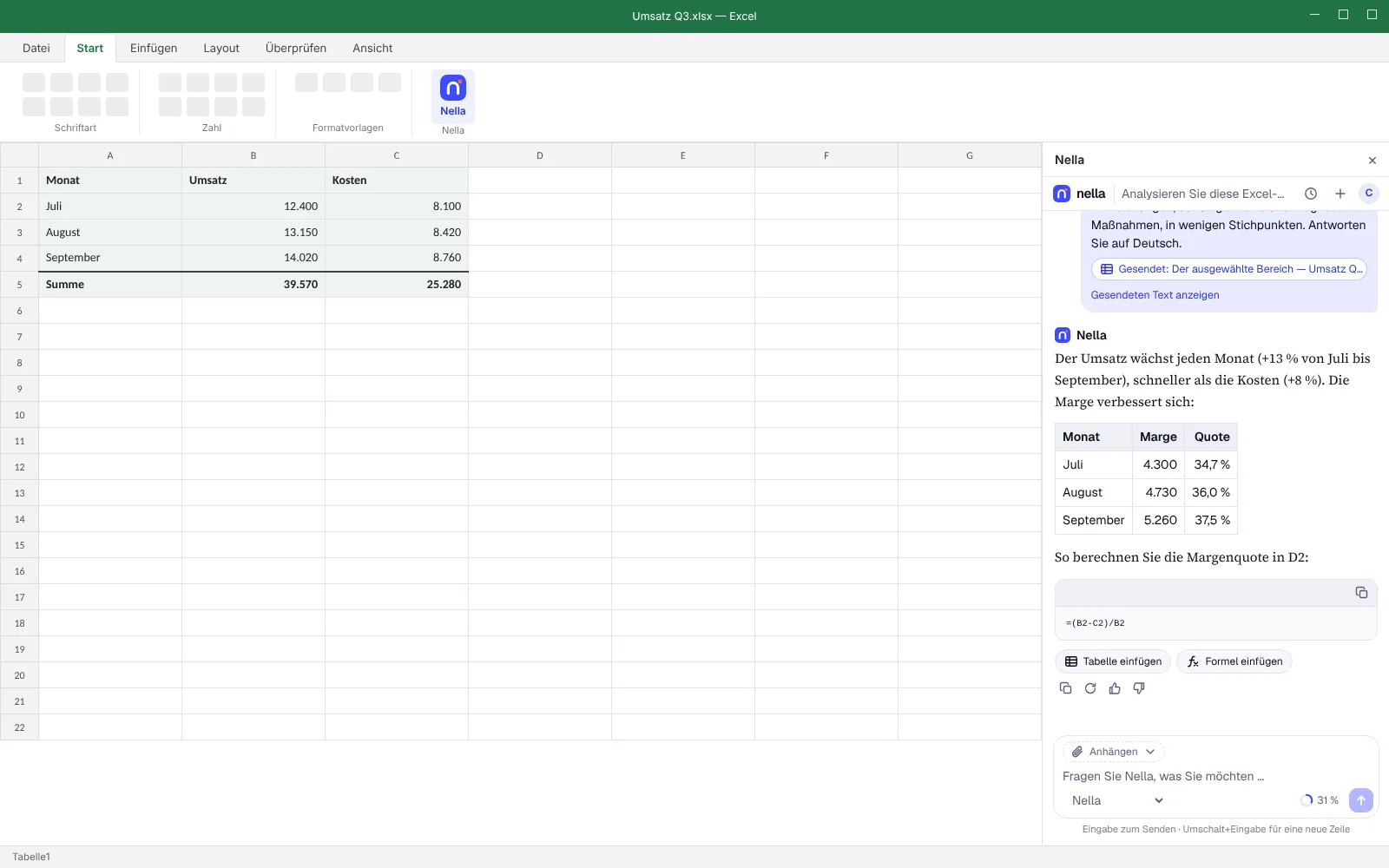Select row 10 header
Image resolution: width=1389 pixels, height=868 pixels.
19,415
